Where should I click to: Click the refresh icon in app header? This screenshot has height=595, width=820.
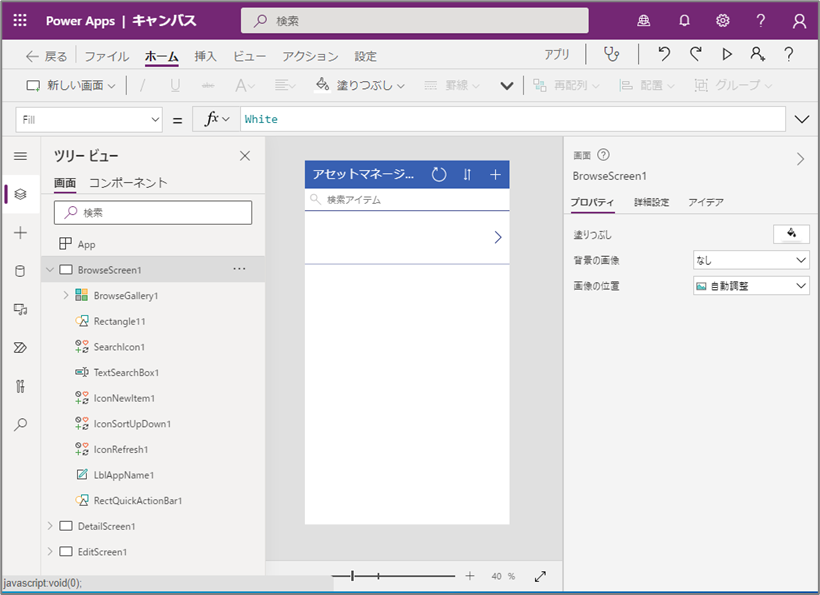pyautogui.click(x=439, y=175)
